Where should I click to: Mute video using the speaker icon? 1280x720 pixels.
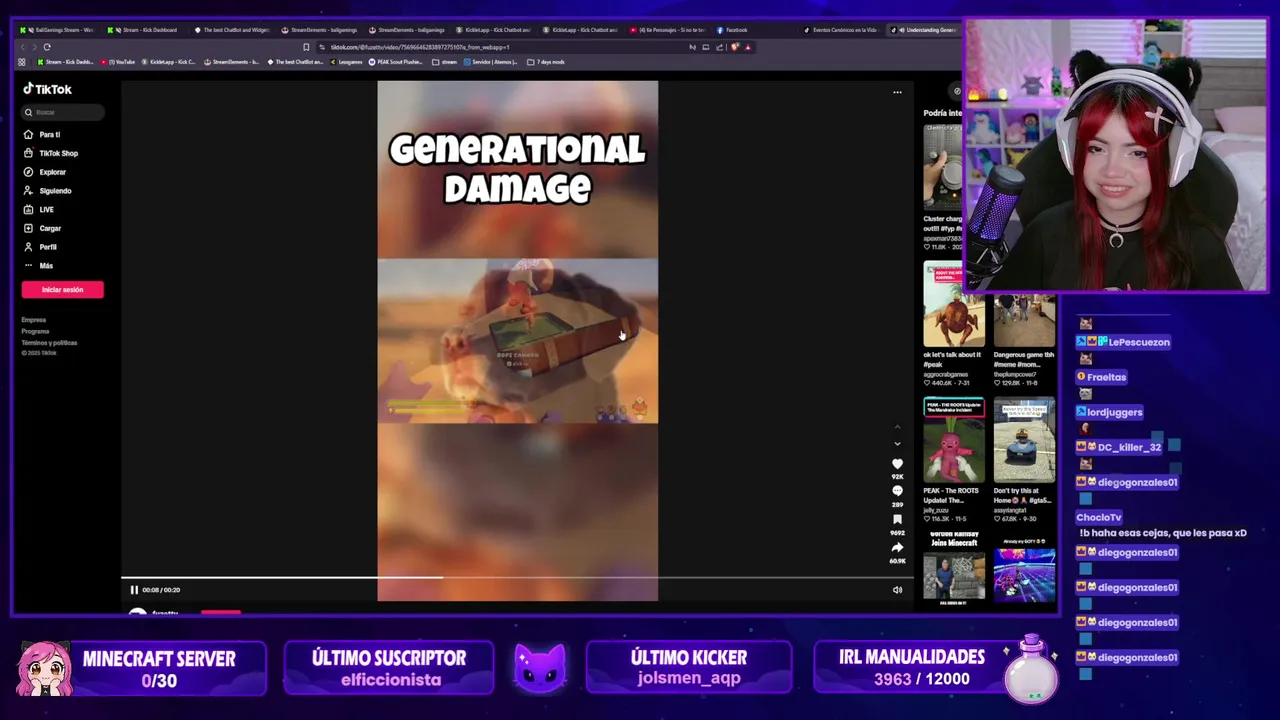[x=897, y=590]
